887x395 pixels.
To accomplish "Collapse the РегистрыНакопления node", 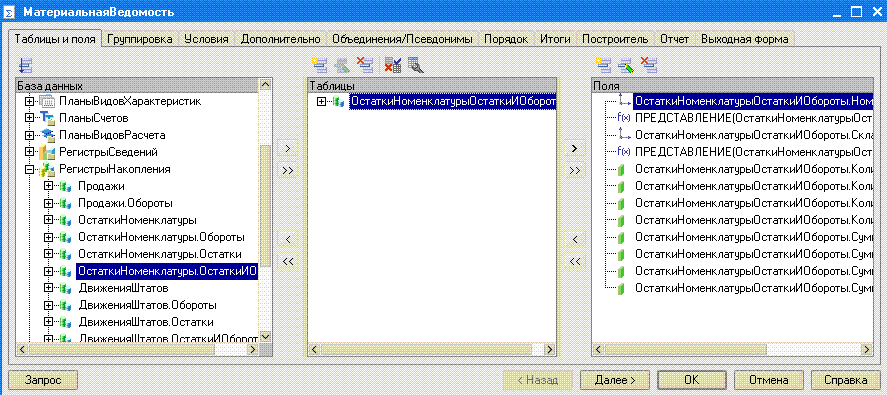I will 29,170.
